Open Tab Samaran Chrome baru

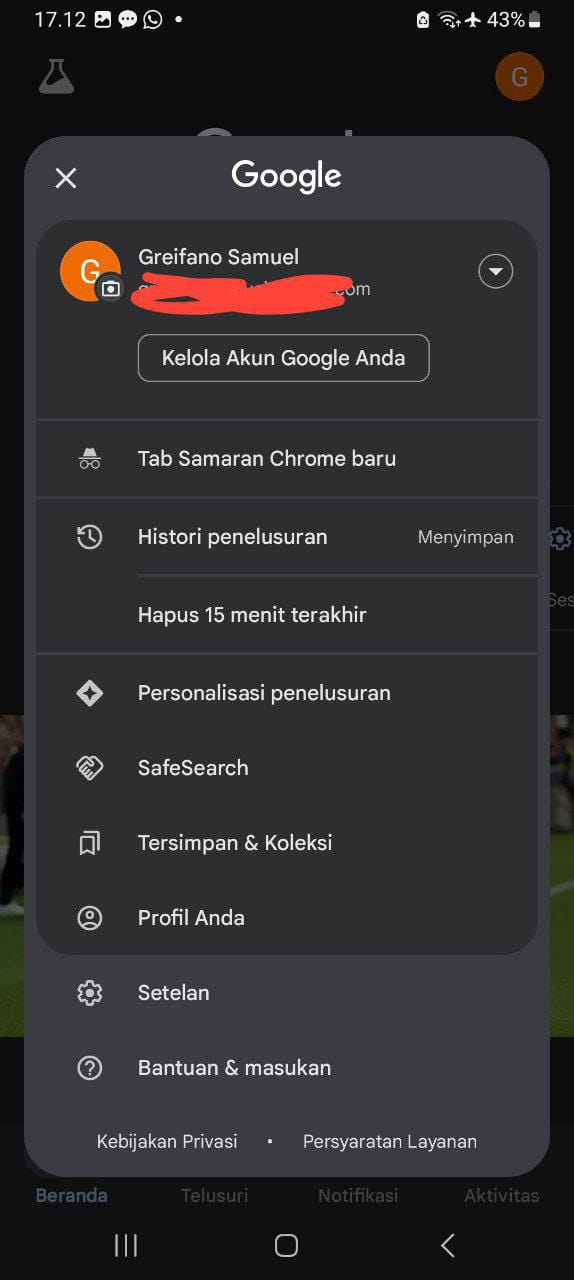coord(287,459)
